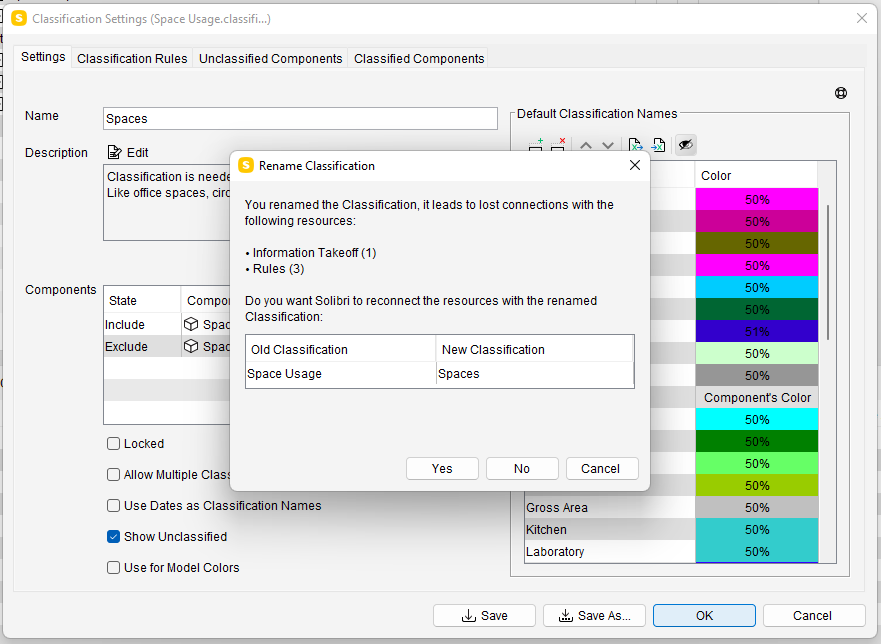Viewport: 881px width, 644px height.
Task: Enable the Locked checkbox
Action: 114,444
